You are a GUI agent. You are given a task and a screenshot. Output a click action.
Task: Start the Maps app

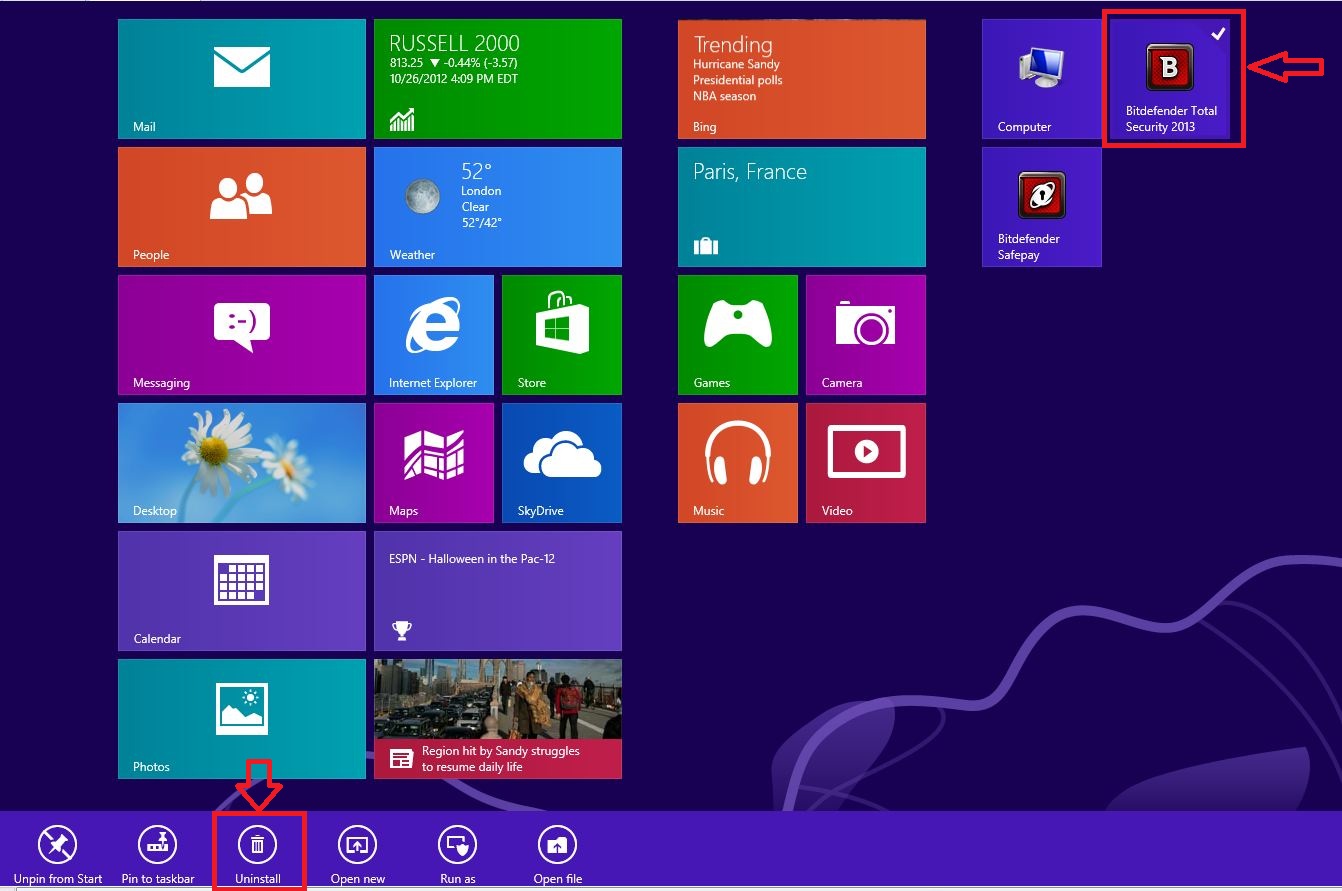[433, 462]
